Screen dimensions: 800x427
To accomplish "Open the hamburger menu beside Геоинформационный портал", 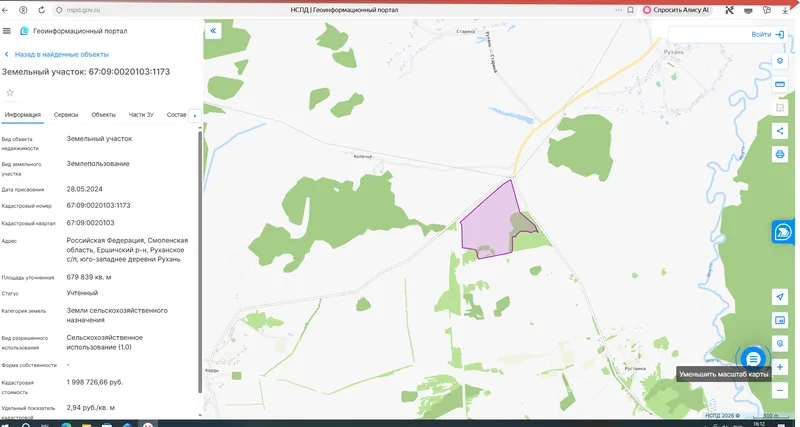I will (7, 31).
